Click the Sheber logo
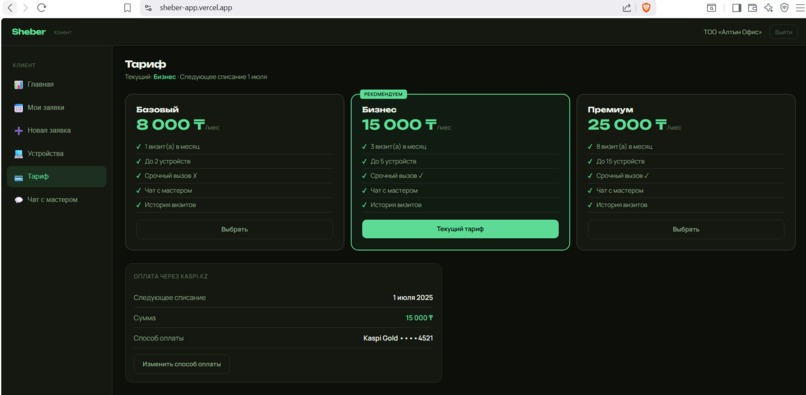The height and width of the screenshot is (395, 806). click(28, 32)
